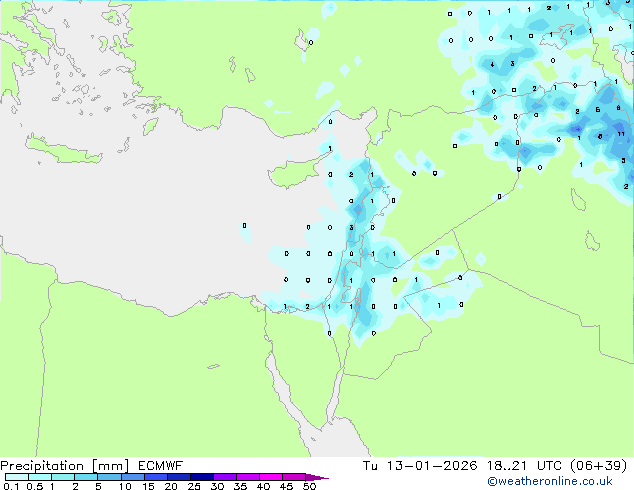Select the 1–2 mm legend color swatch
634x490 pixels.
pyautogui.click(x=63, y=477)
